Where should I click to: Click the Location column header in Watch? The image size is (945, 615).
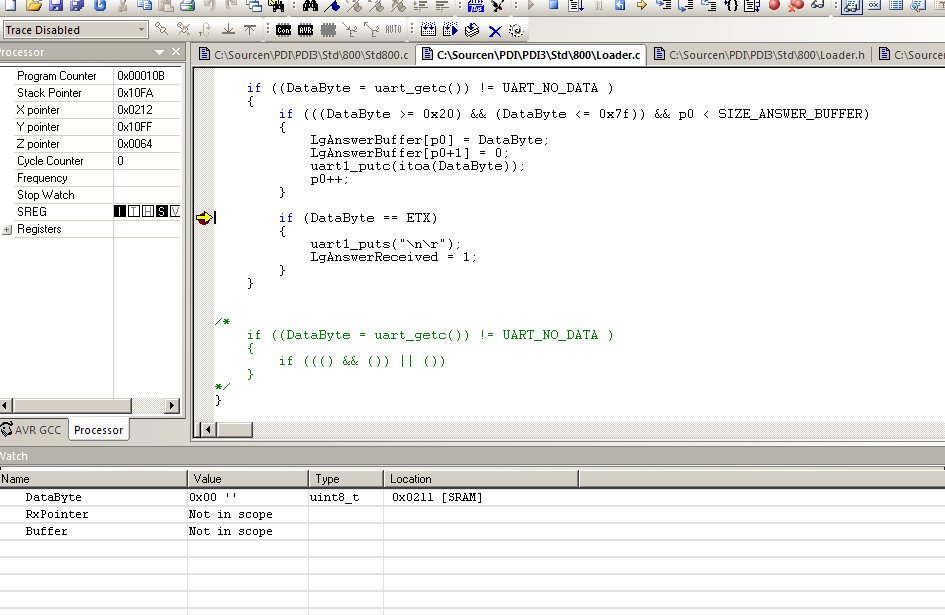(x=481, y=479)
